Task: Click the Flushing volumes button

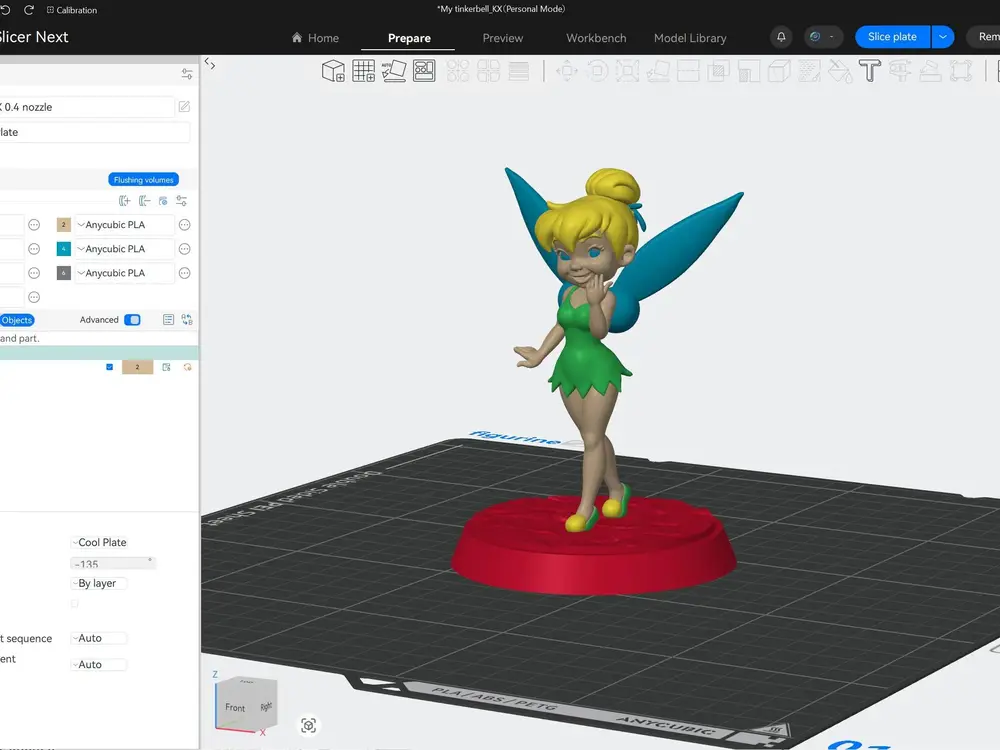Action: (143, 180)
